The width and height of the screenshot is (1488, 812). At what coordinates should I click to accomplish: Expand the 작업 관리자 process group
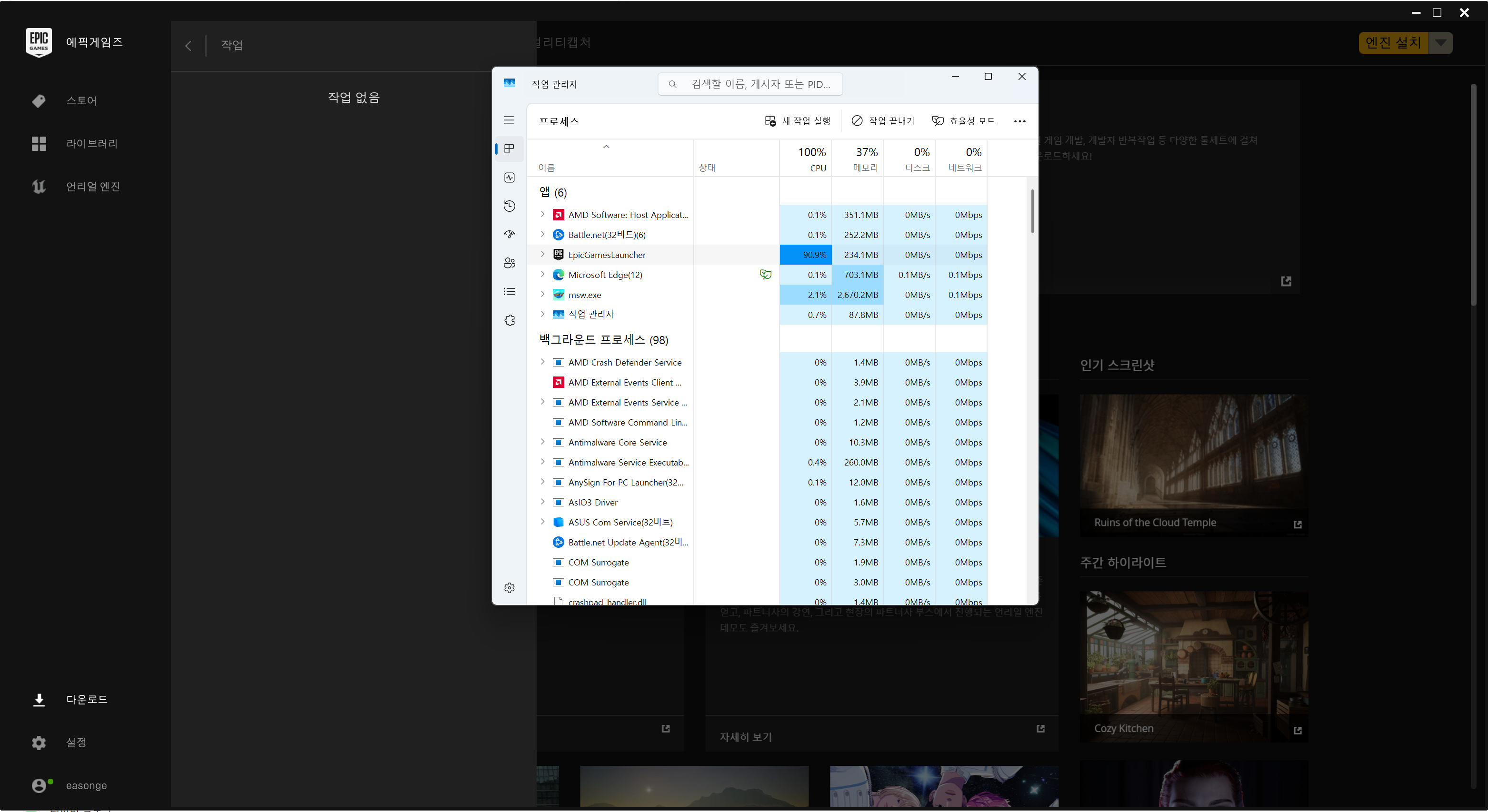542,314
